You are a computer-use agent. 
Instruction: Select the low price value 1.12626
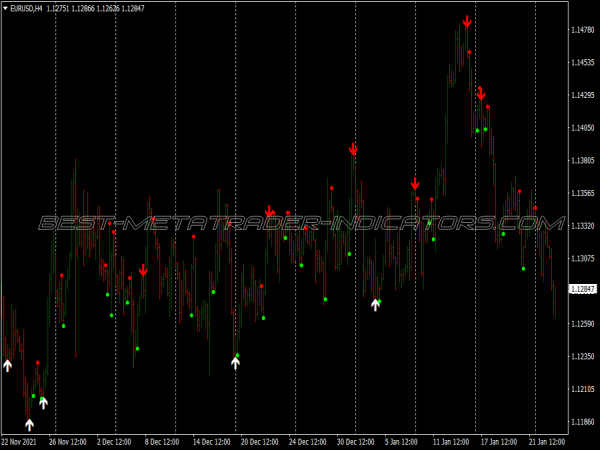coord(108,8)
